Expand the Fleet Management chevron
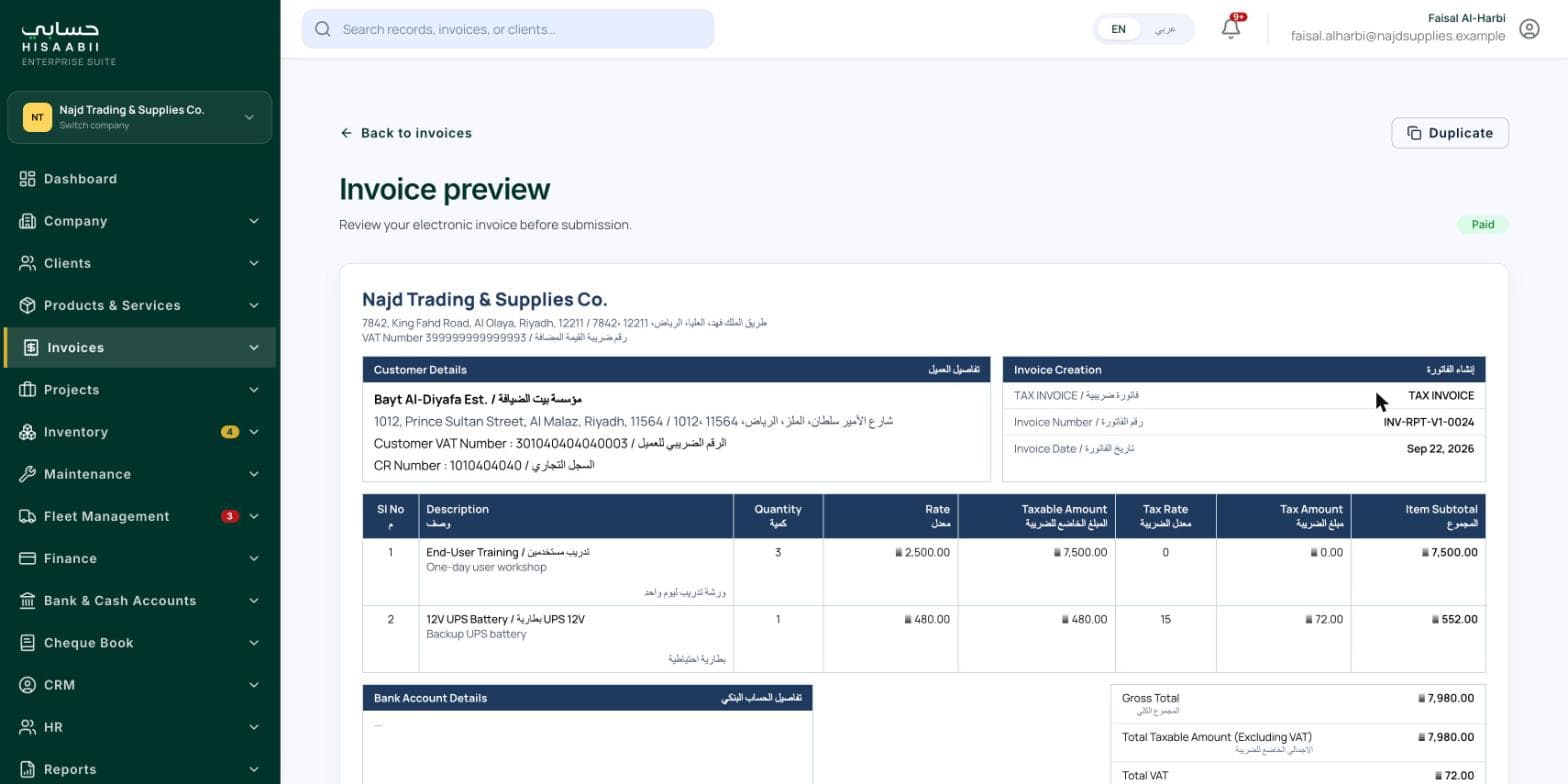1568x784 pixels. click(253, 516)
